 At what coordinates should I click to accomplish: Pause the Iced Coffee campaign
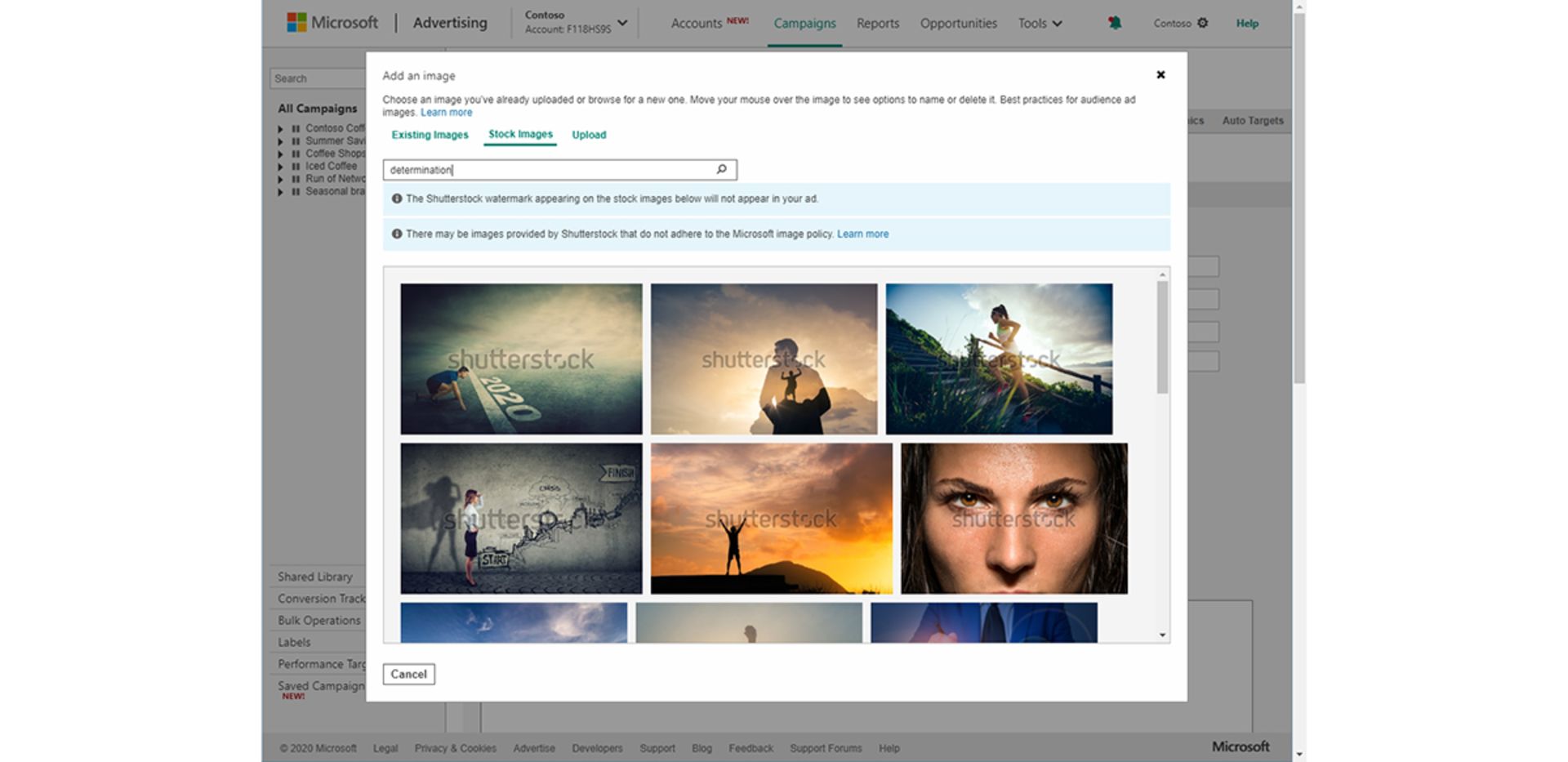coord(295,166)
